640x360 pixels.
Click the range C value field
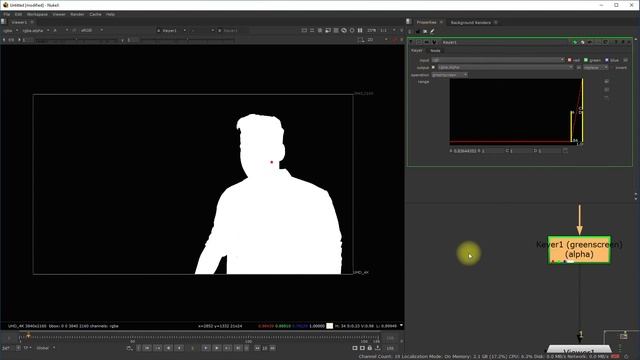tap(520, 151)
